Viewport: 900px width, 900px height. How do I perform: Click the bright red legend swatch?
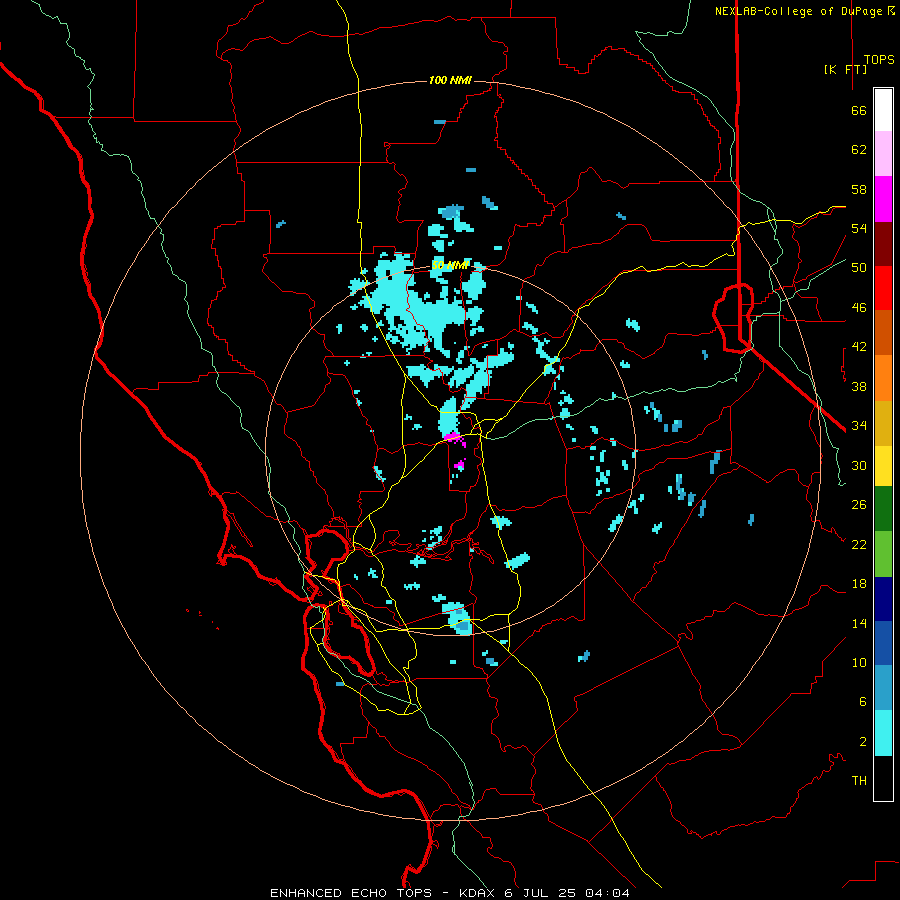[x=883, y=288]
